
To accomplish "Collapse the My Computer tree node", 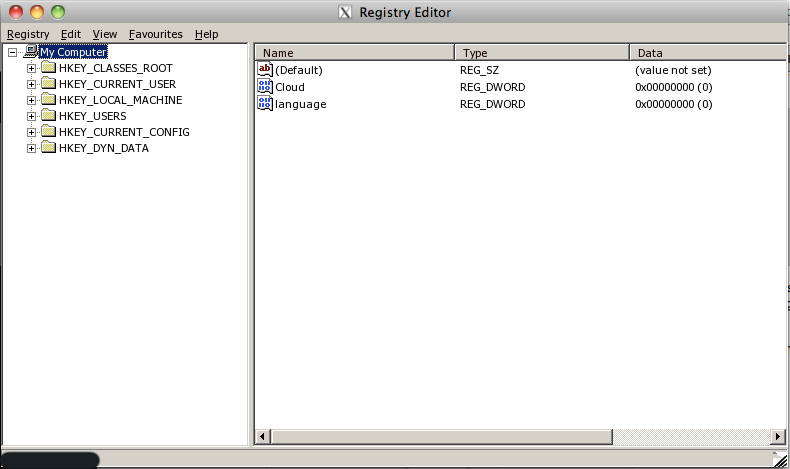I will pyautogui.click(x=13, y=52).
